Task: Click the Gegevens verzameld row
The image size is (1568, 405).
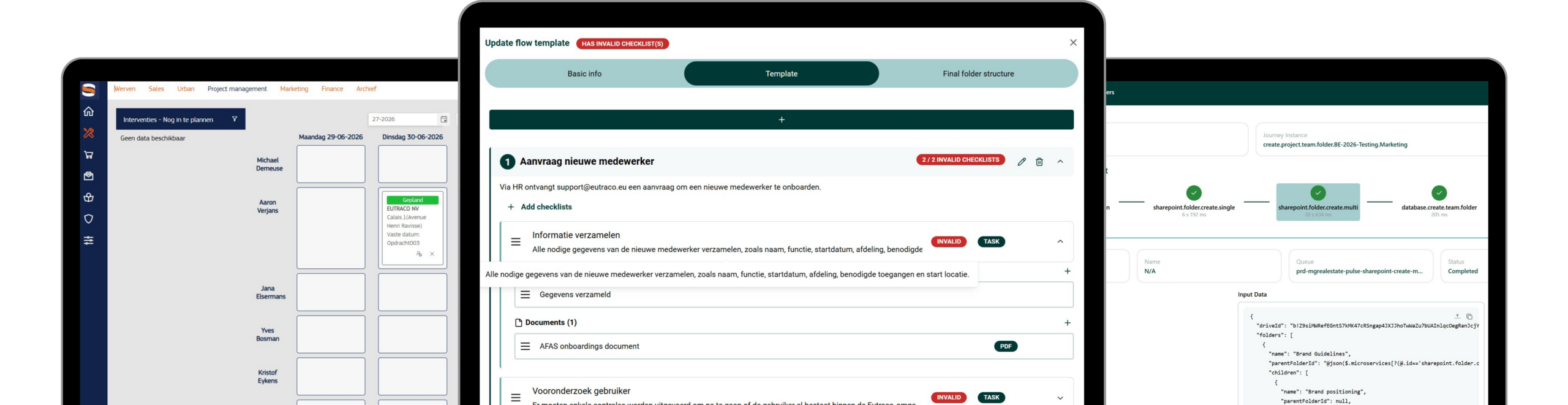Action: pos(794,295)
